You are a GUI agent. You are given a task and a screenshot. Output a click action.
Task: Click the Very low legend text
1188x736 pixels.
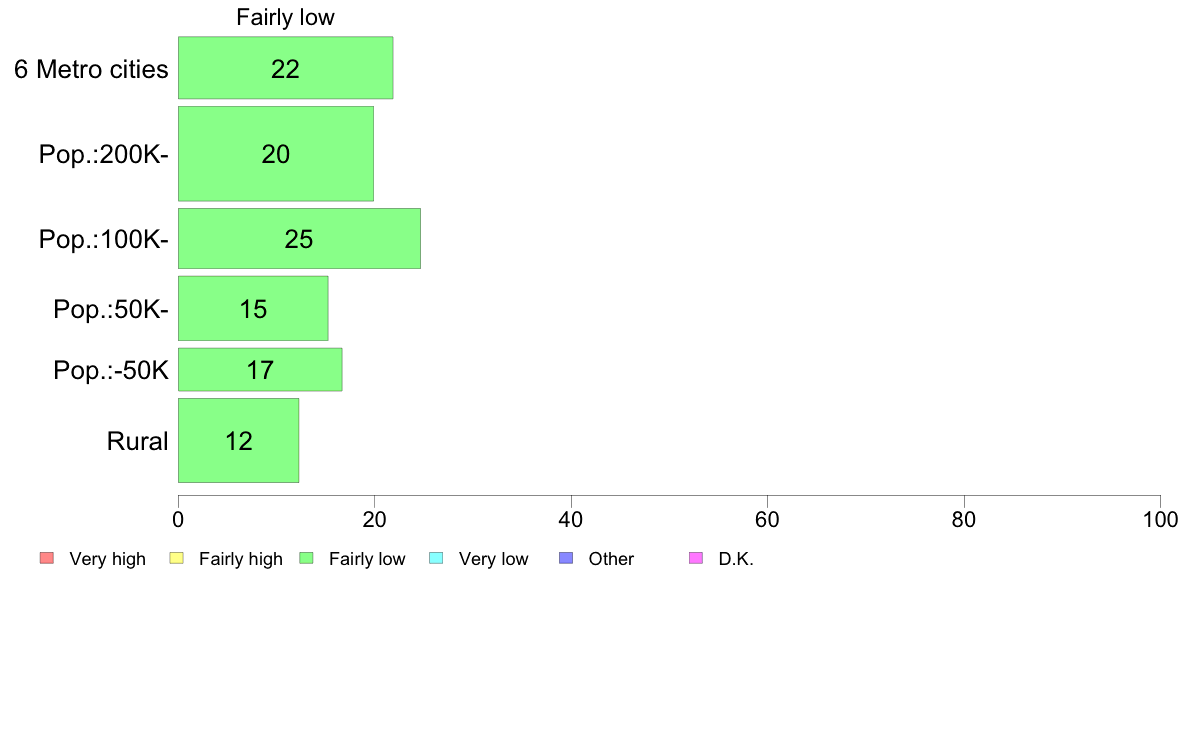pyautogui.click(x=493, y=559)
